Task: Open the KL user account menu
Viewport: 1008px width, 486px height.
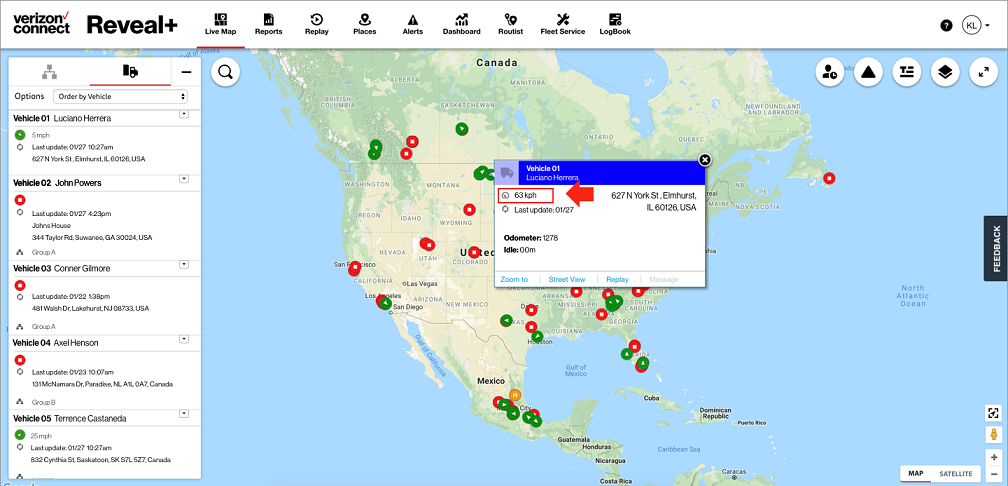Action: pos(975,26)
